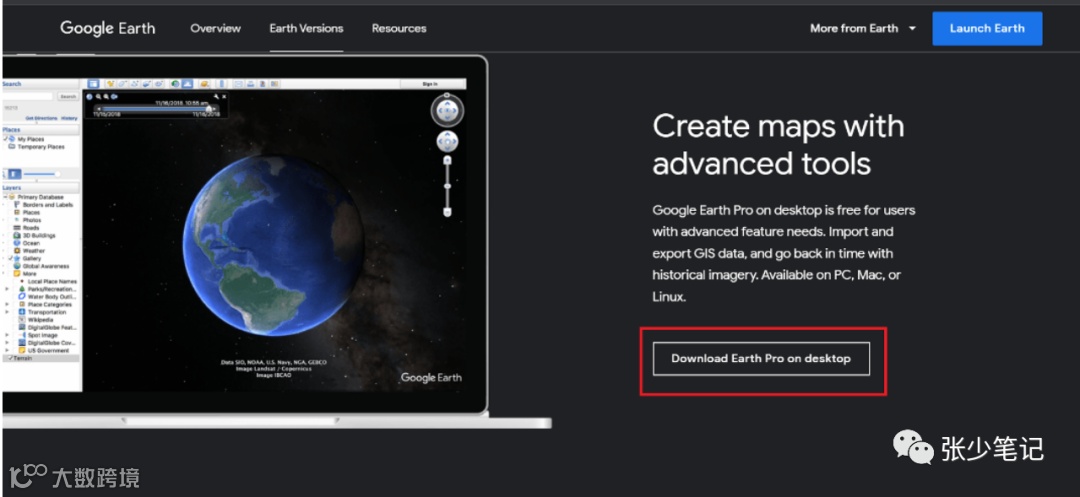Click the Record a Tour toolbar icon
This screenshot has width=1080, height=497.
tap(158, 84)
